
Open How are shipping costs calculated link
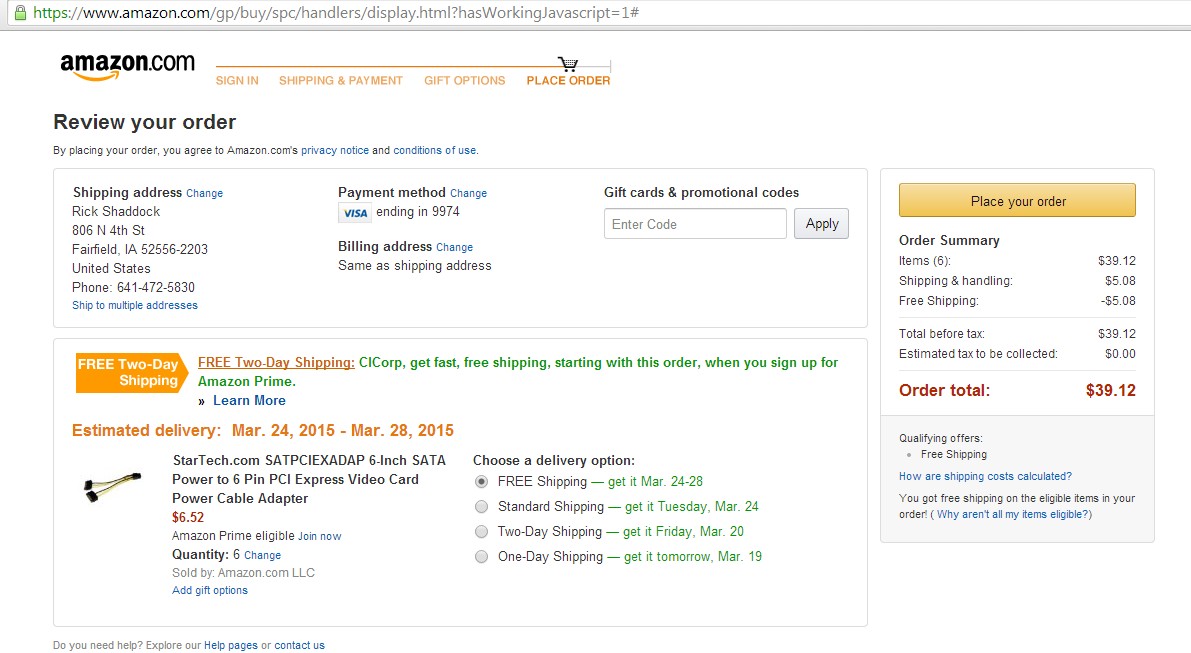coord(985,476)
